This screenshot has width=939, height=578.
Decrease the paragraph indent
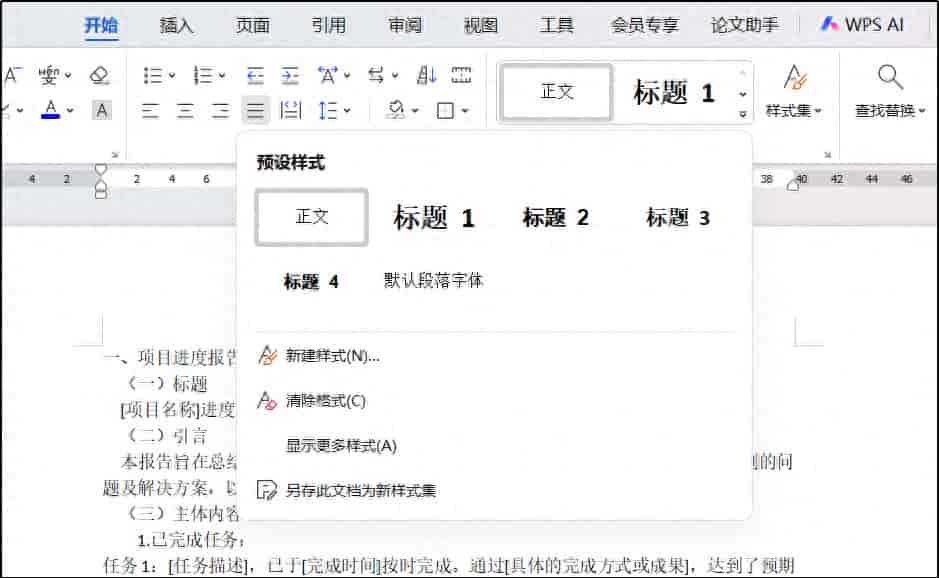pyautogui.click(x=255, y=75)
